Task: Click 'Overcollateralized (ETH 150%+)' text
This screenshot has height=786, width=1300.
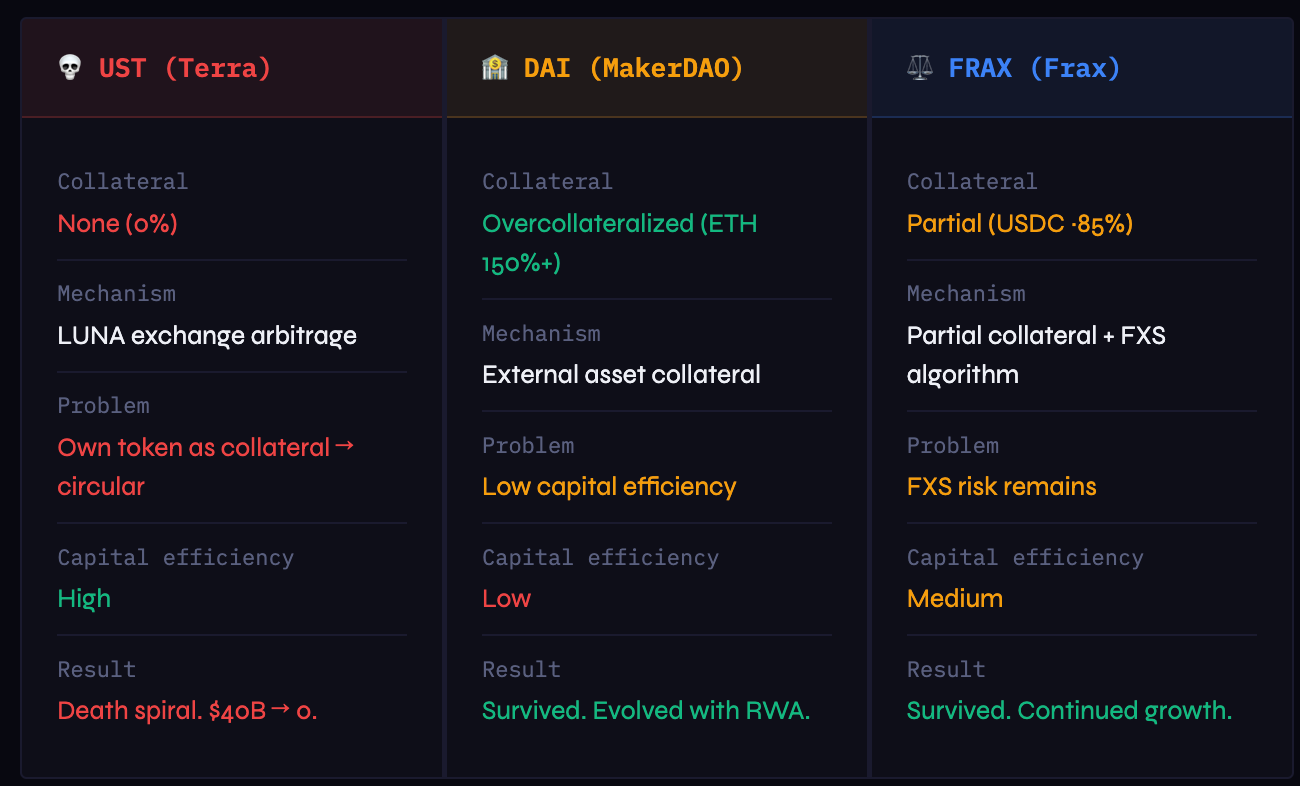Action: [x=620, y=243]
